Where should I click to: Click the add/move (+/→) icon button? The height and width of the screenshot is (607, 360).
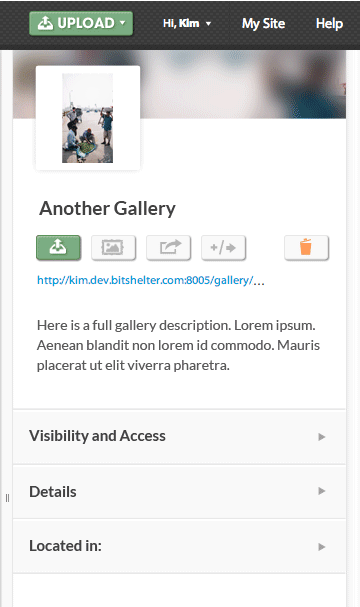[x=223, y=247]
